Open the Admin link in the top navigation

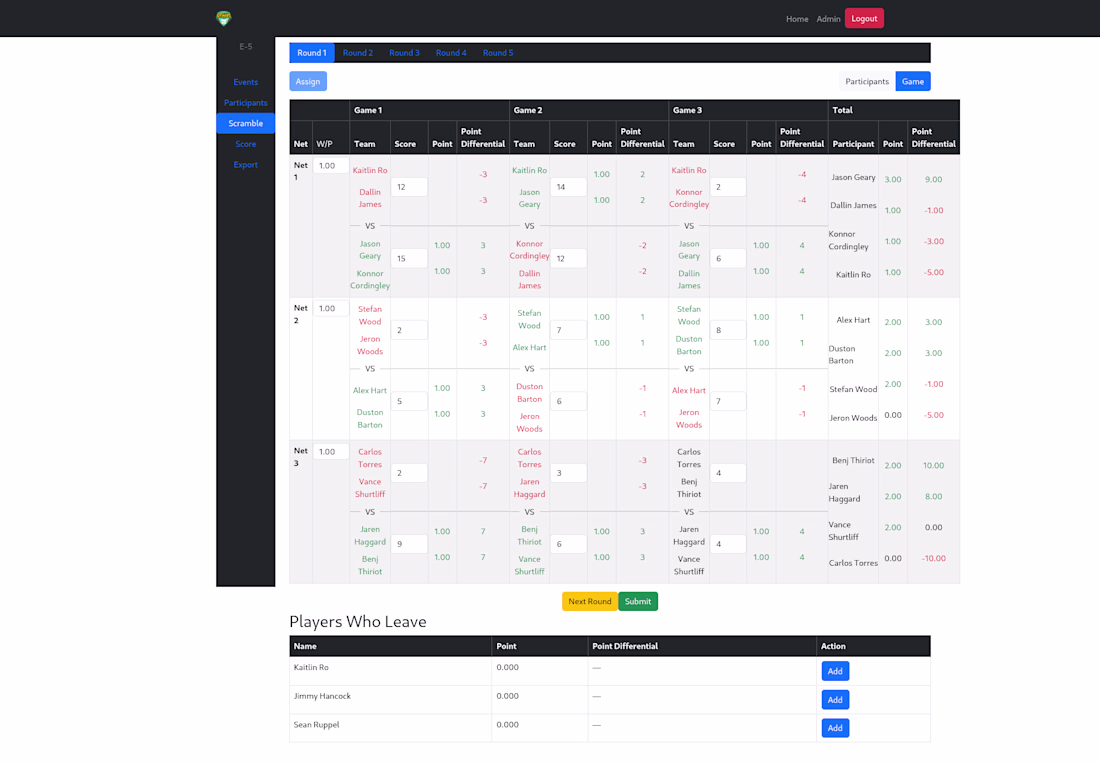(828, 19)
